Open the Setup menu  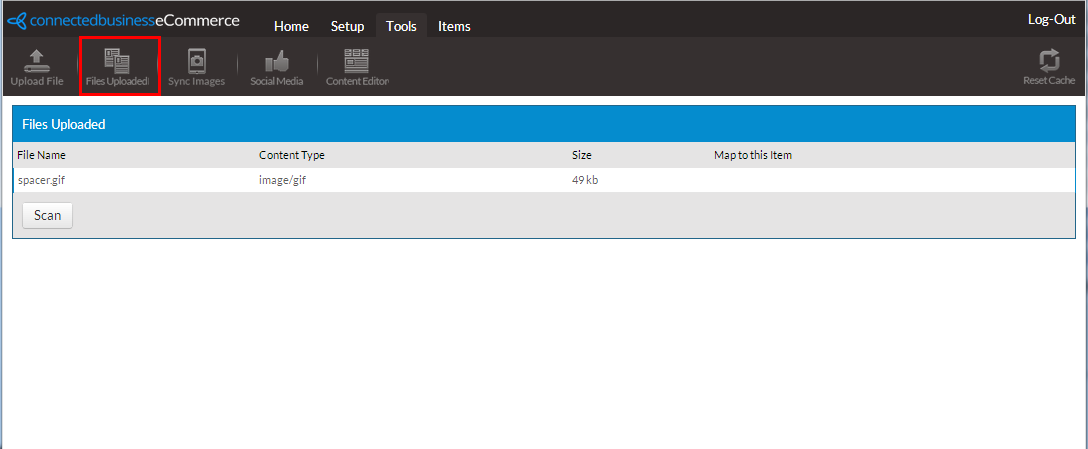coord(347,26)
